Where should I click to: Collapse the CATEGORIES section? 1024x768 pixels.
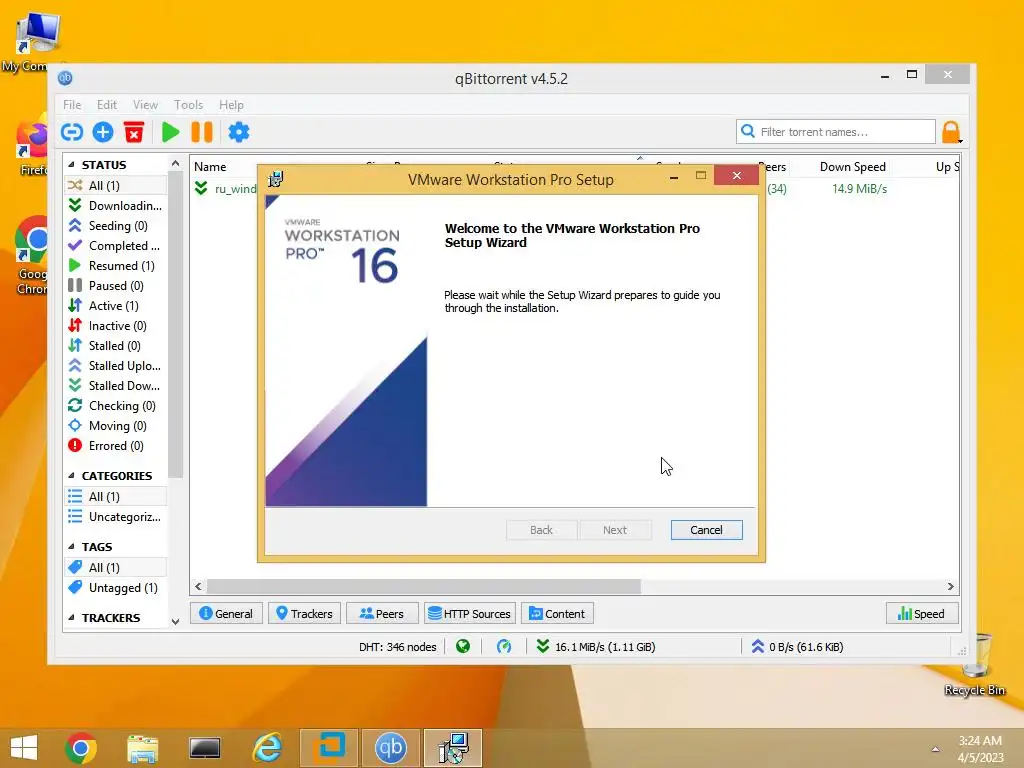71,475
